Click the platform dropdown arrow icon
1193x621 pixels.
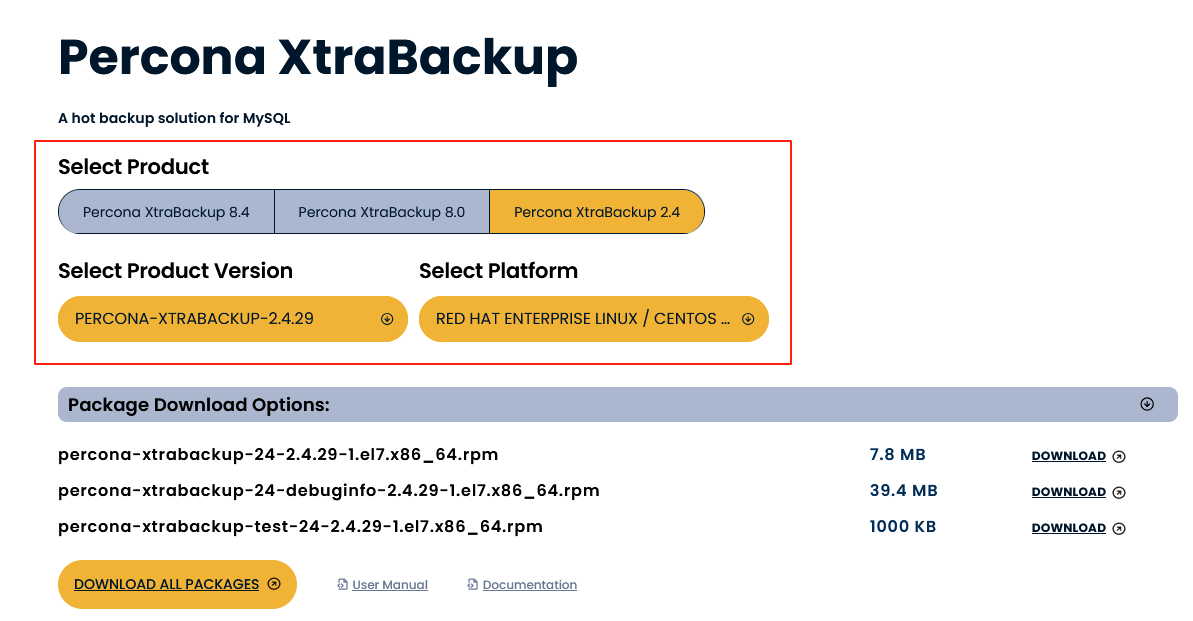748,319
